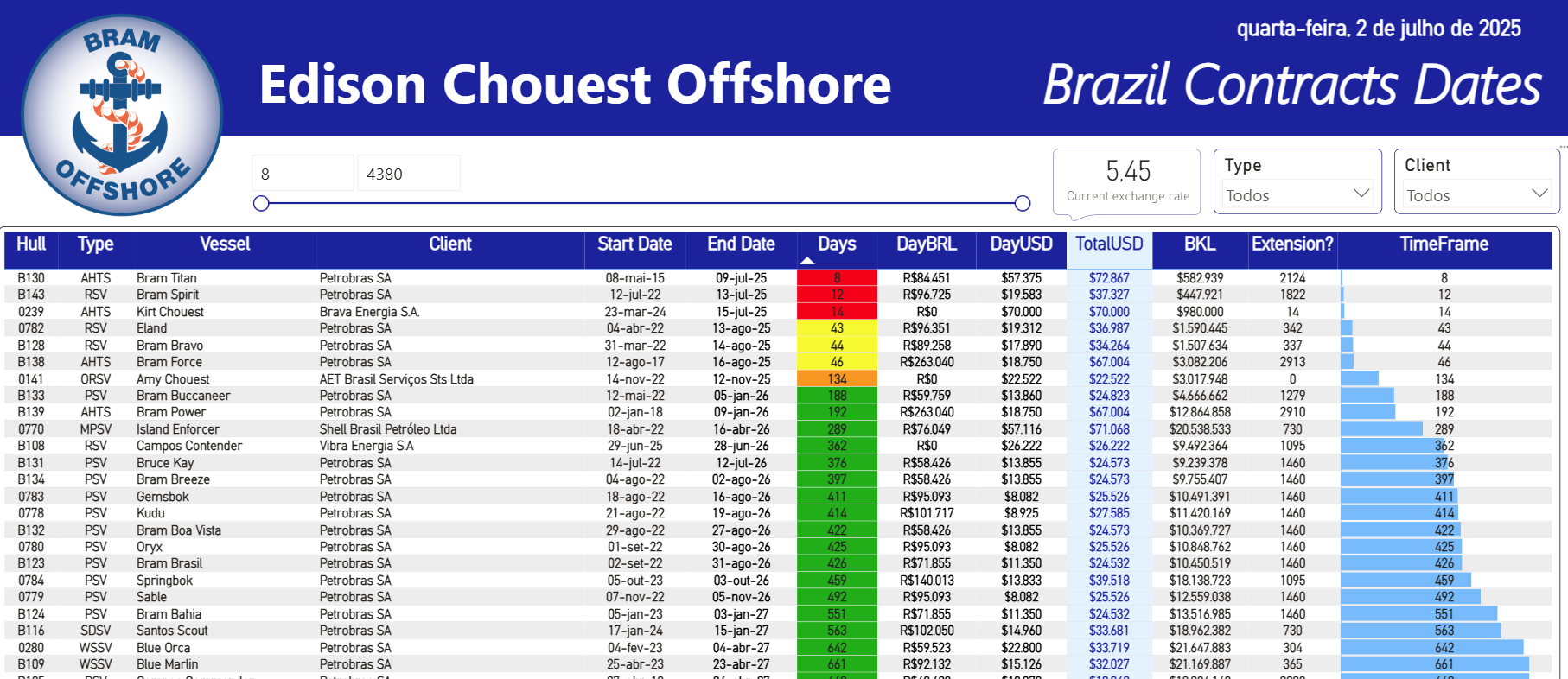Screen dimensions: 1568x679
Task: Click the 09-jul-25 end date
Action: click(742, 278)
